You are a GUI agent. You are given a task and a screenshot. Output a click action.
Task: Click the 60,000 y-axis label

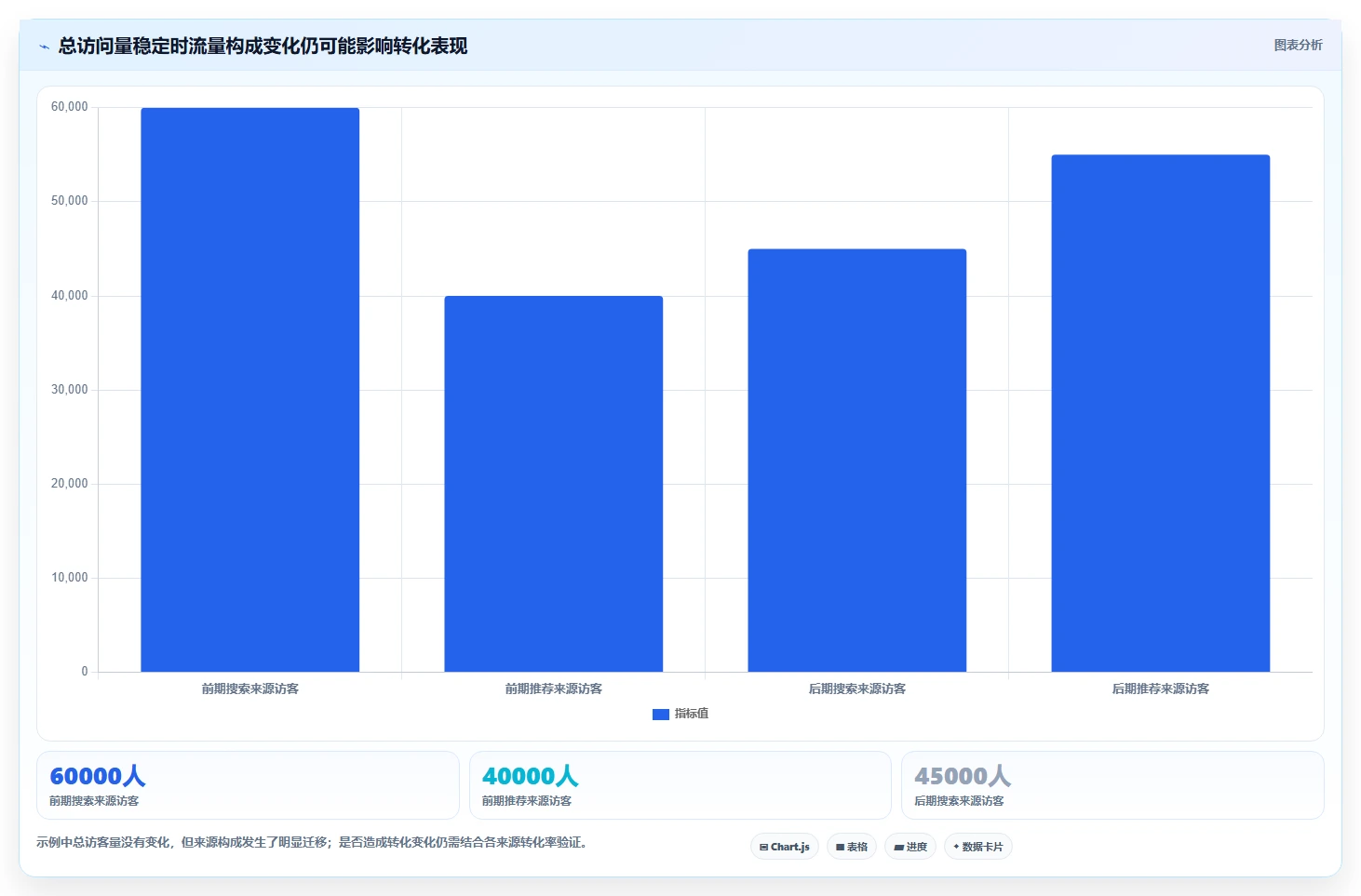[69, 107]
